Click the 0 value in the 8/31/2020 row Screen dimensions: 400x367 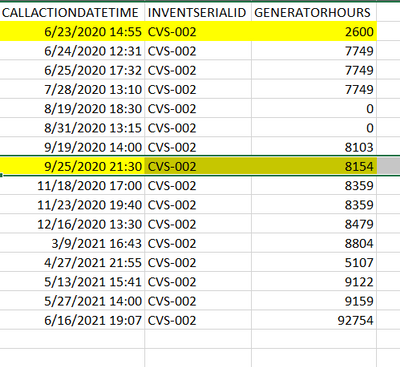pyautogui.click(x=314, y=128)
